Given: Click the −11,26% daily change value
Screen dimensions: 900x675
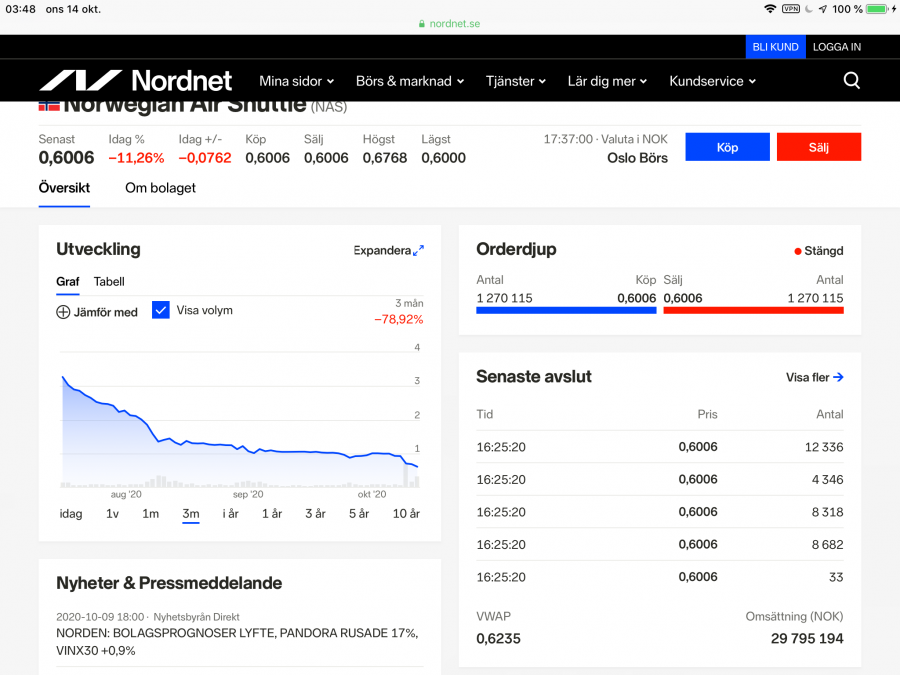Looking at the screenshot, I should [x=136, y=158].
